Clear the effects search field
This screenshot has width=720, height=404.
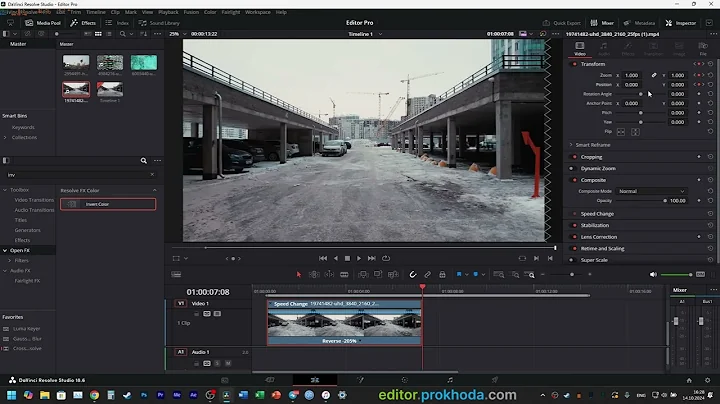(152, 174)
